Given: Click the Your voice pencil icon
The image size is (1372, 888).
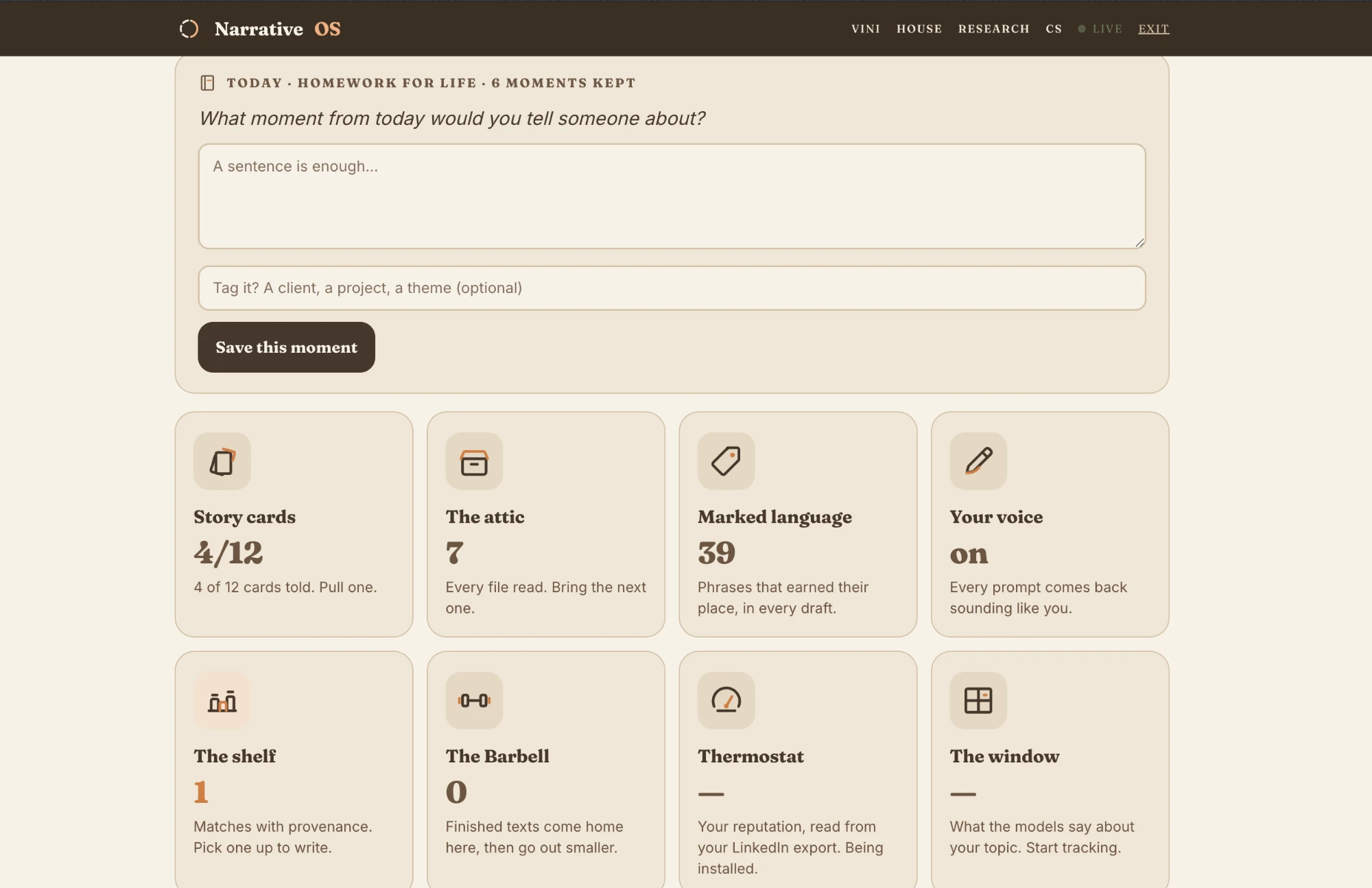Looking at the screenshot, I should [978, 461].
